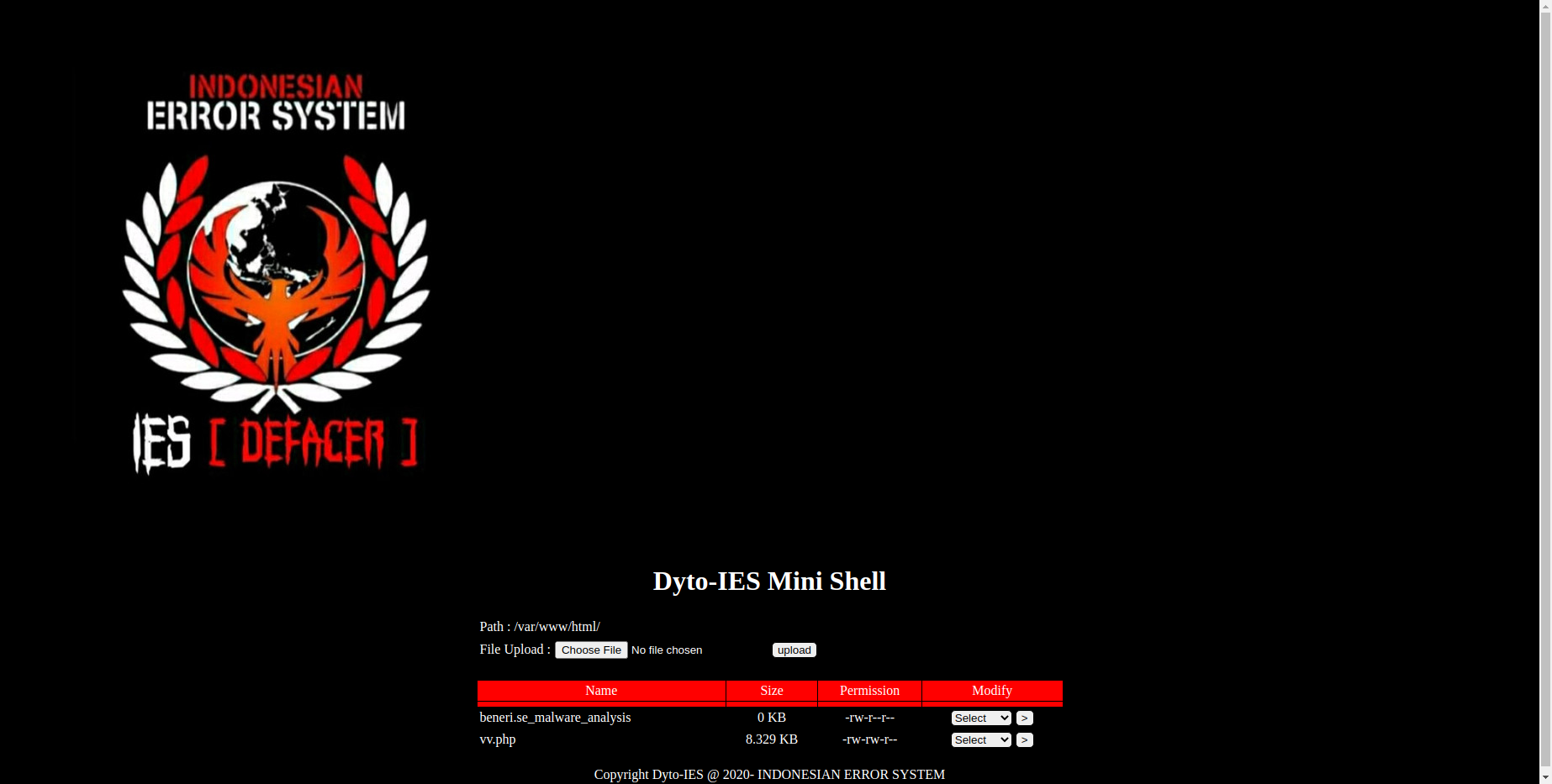
Task: Open the vv.php file link
Action: [x=498, y=739]
